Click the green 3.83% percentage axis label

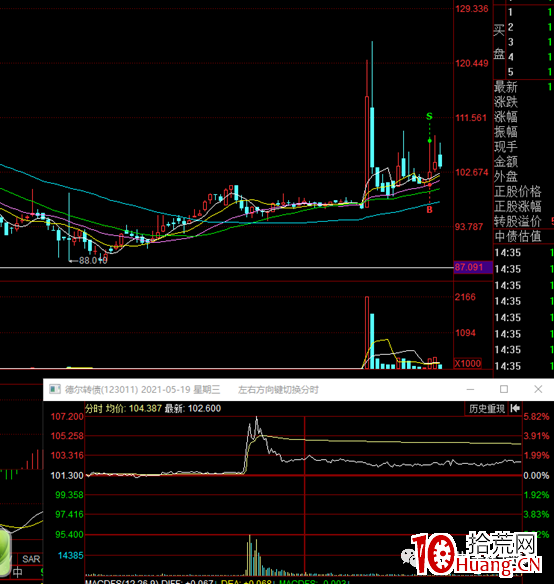[x=536, y=514]
